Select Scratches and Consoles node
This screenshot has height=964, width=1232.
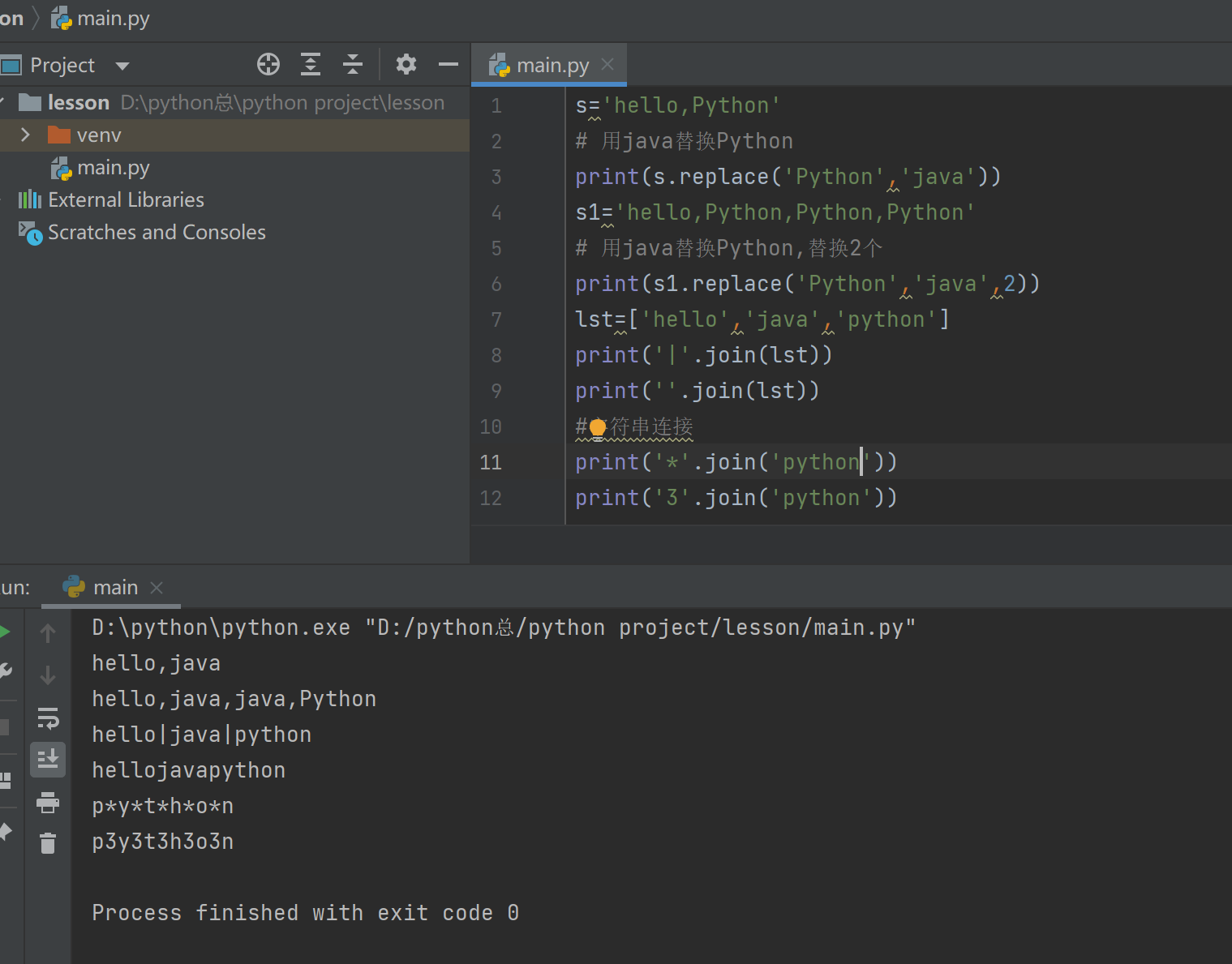pyautogui.click(x=142, y=233)
